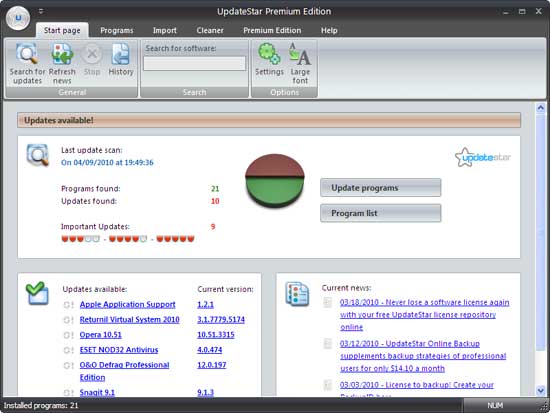
Task: Click importance icon beside ESET NOD32 Antivirus
Action: coord(68,350)
